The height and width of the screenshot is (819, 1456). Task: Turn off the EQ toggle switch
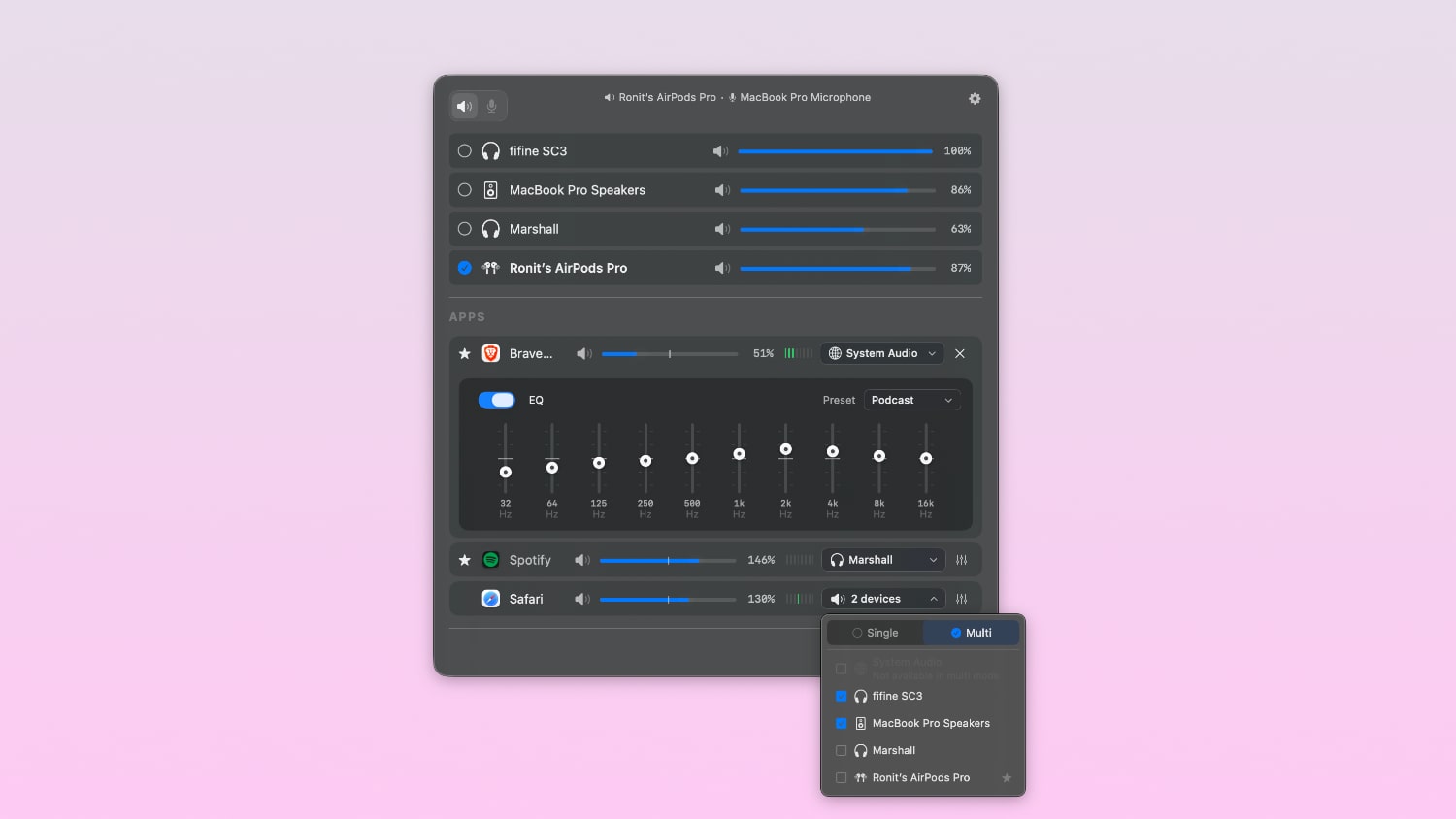[x=496, y=400]
